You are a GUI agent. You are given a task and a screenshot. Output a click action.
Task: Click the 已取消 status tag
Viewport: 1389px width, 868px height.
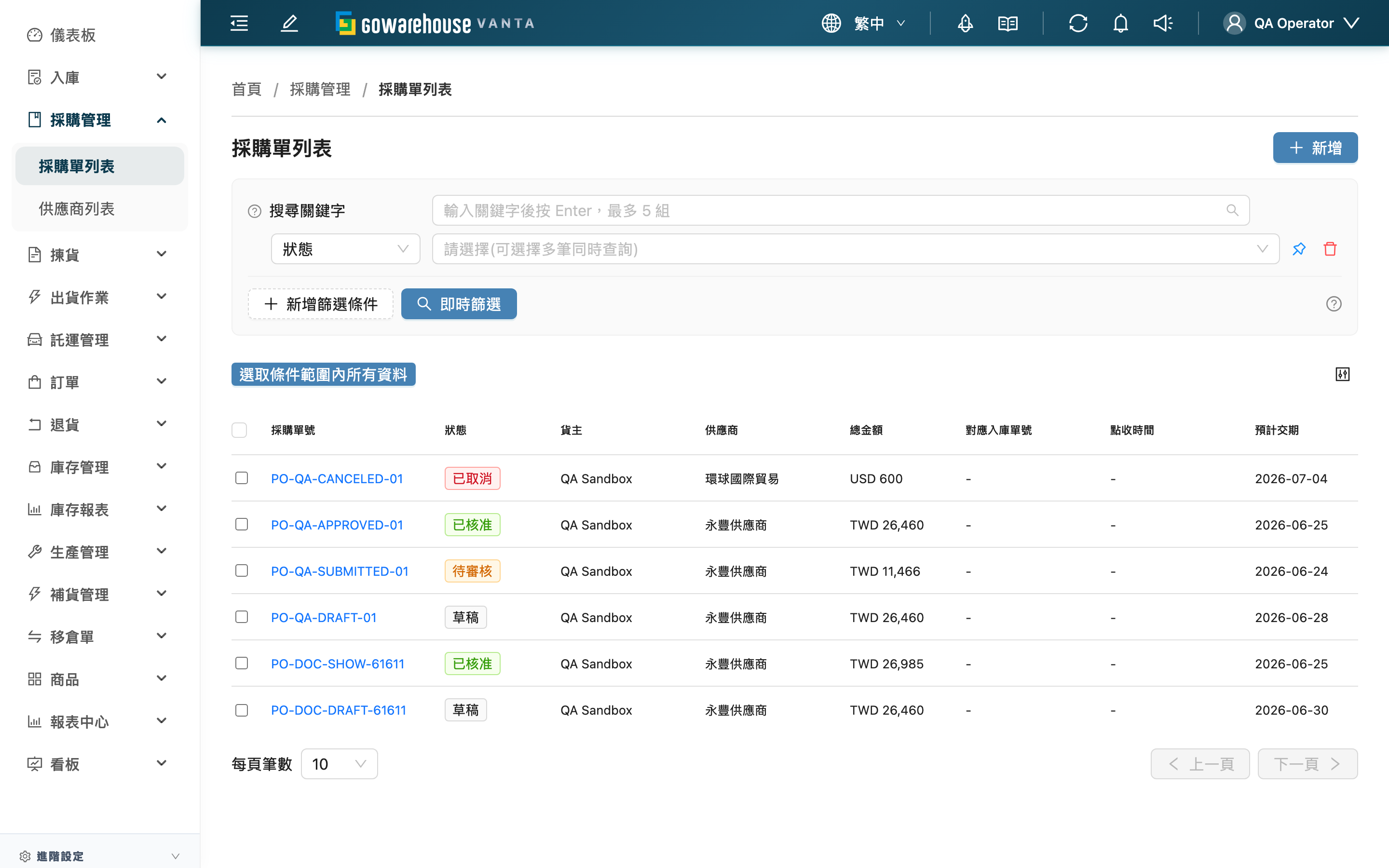[x=472, y=478]
